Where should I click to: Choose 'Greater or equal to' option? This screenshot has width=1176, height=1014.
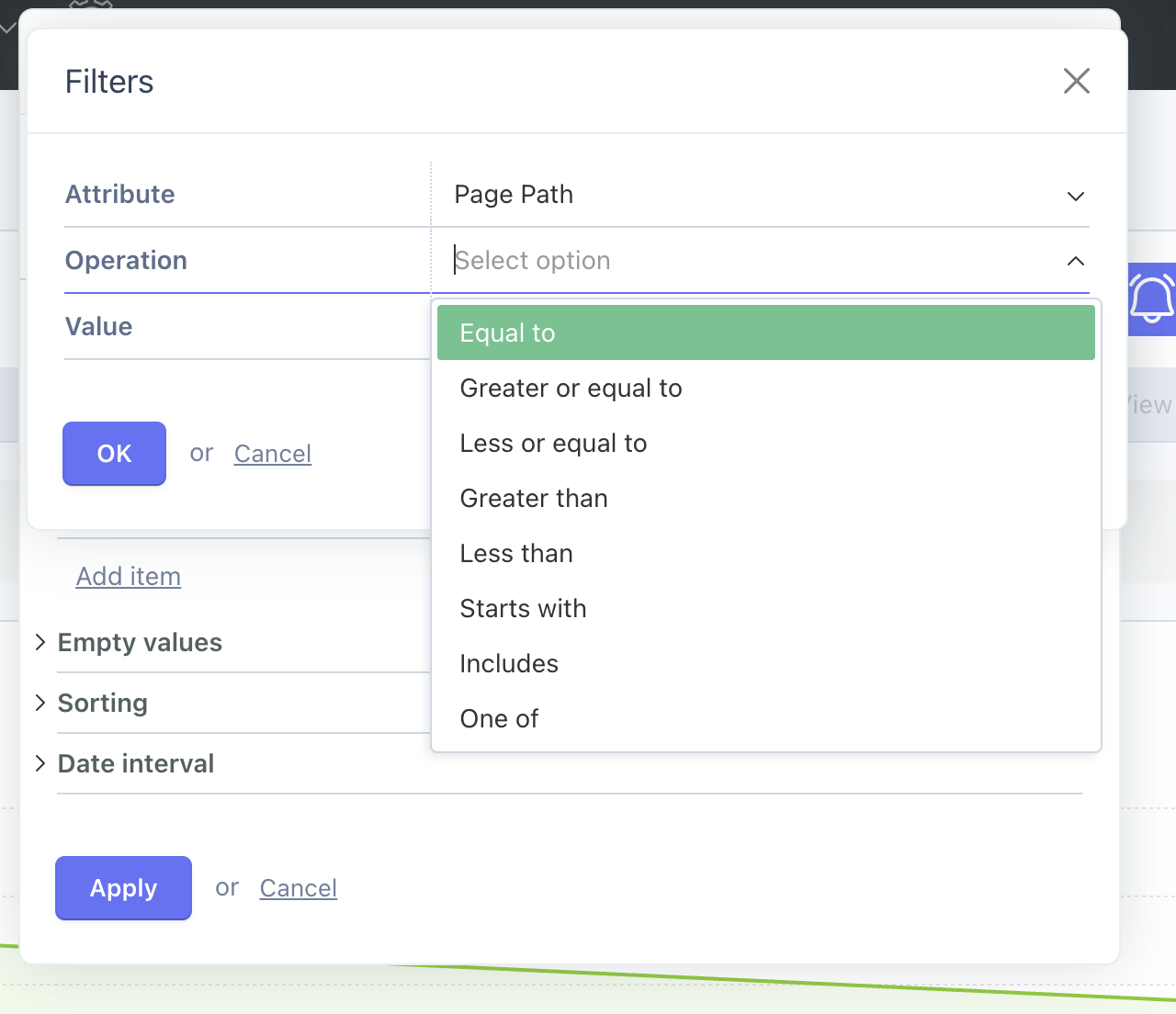[571, 389]
